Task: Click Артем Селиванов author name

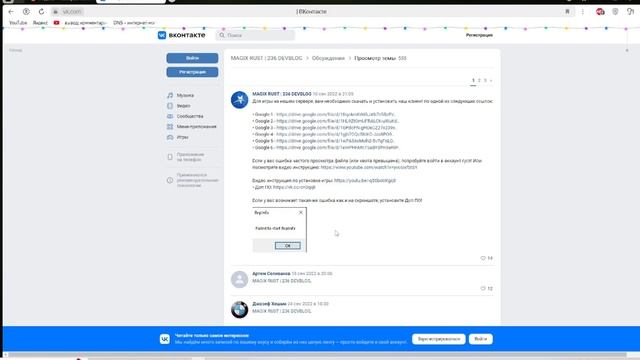Action: point(271,274)
